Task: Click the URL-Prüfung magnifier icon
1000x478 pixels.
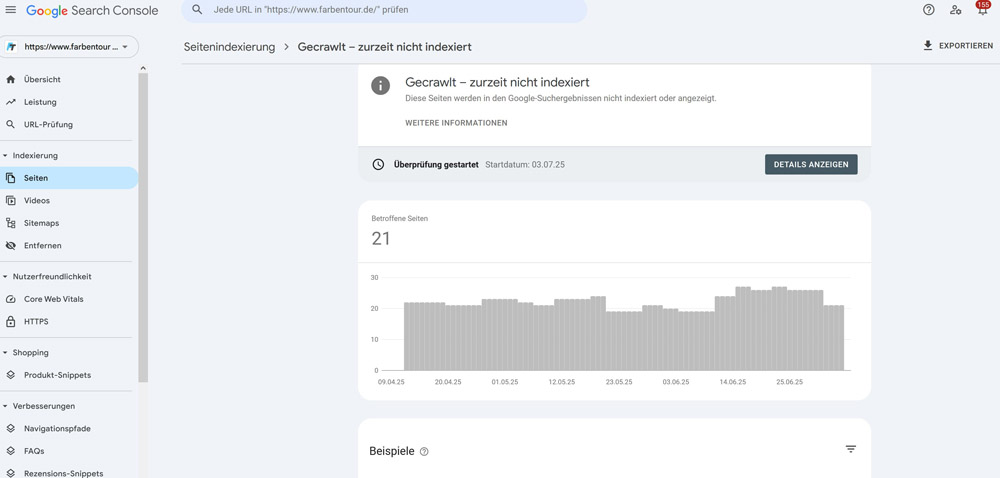Action: point(10,125)
